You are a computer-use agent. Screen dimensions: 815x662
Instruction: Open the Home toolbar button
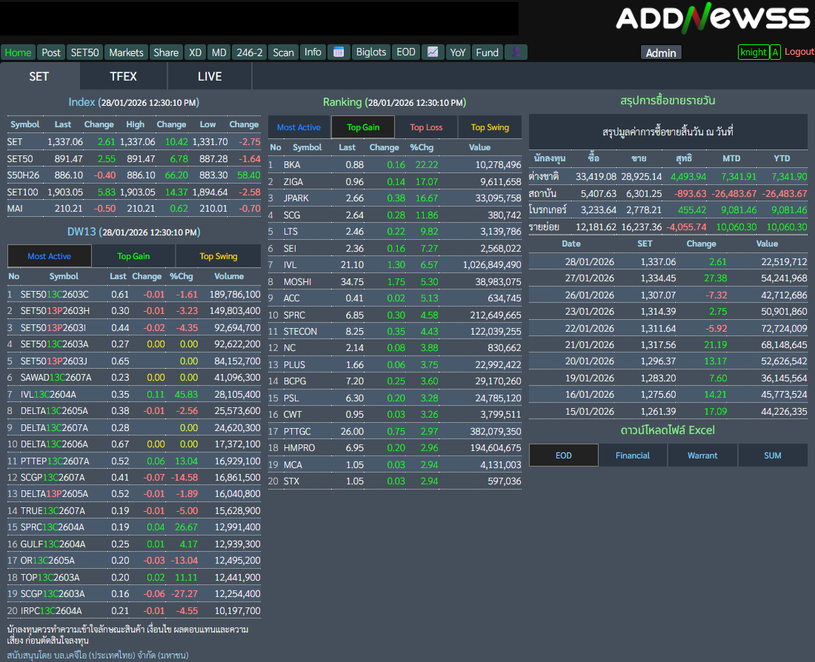(x=18, y=52)
